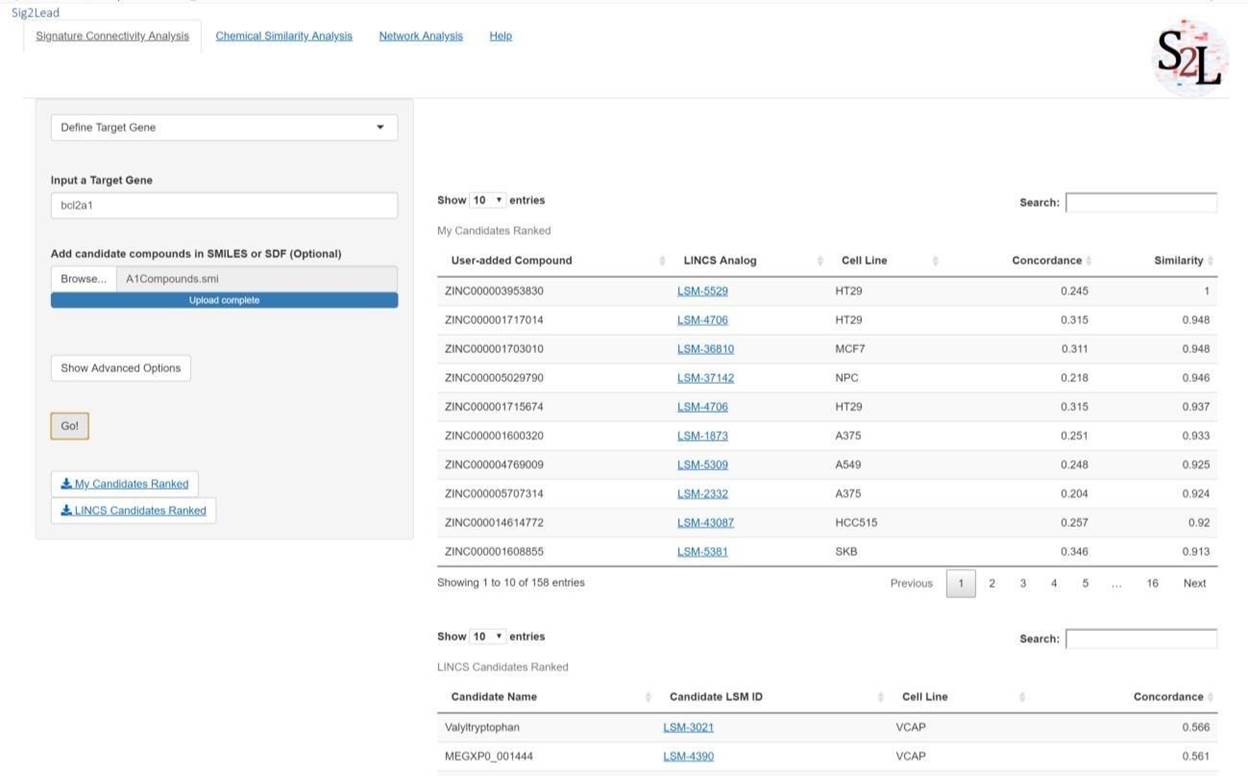Open Chemical Similarity Analysis tab
1248x776 pixels.
click(x=284, y=36)
